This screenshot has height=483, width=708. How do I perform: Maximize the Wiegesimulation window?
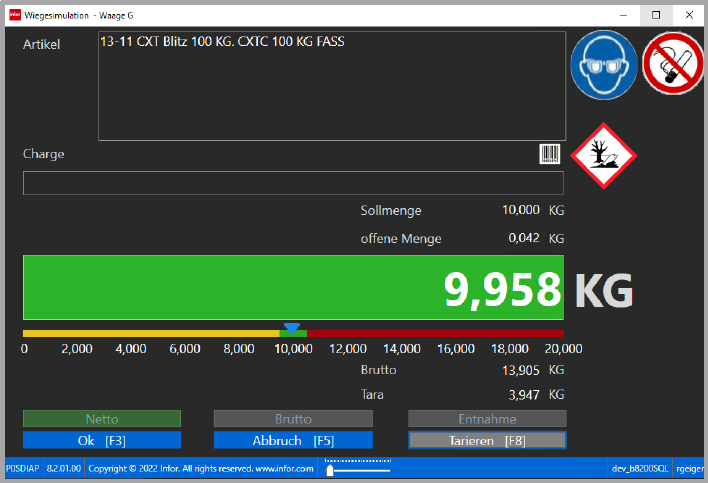click(656, 15)
